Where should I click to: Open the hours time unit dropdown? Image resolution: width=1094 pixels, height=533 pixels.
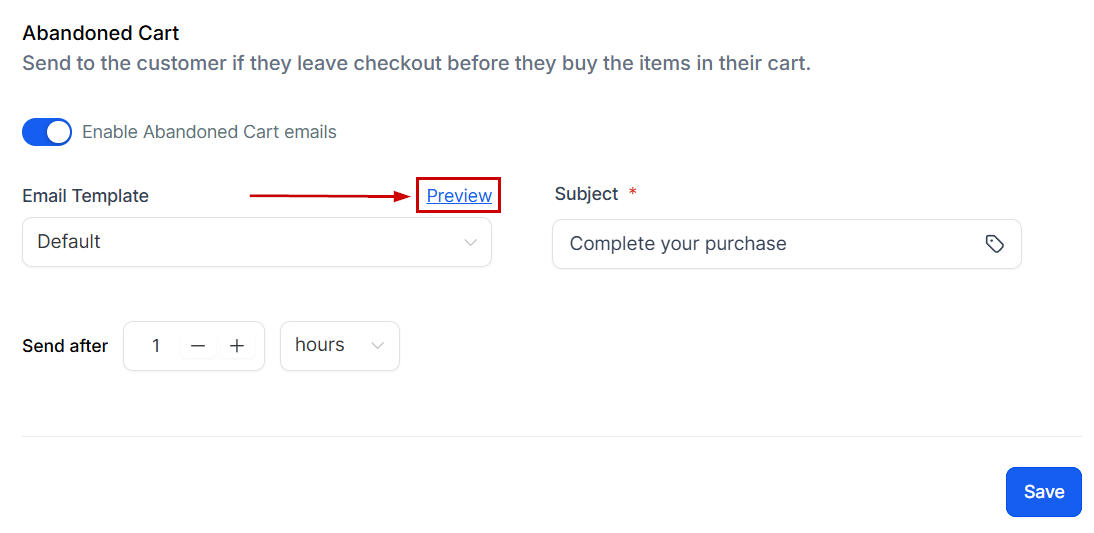coord(339,346)
